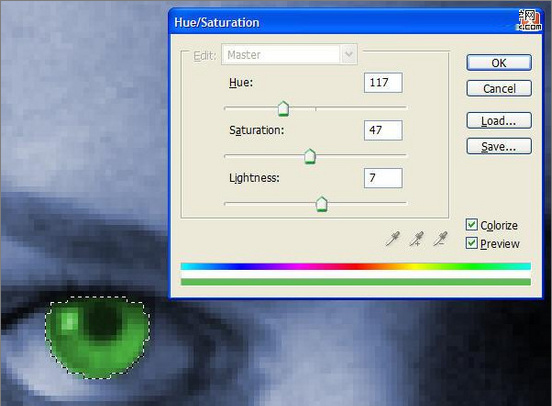
Task: Click the Hue: label
Action: (241, 83)
